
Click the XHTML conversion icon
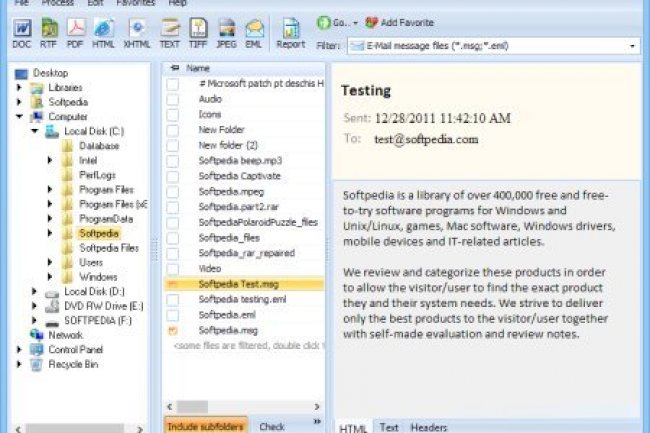[x=136, y=32]
